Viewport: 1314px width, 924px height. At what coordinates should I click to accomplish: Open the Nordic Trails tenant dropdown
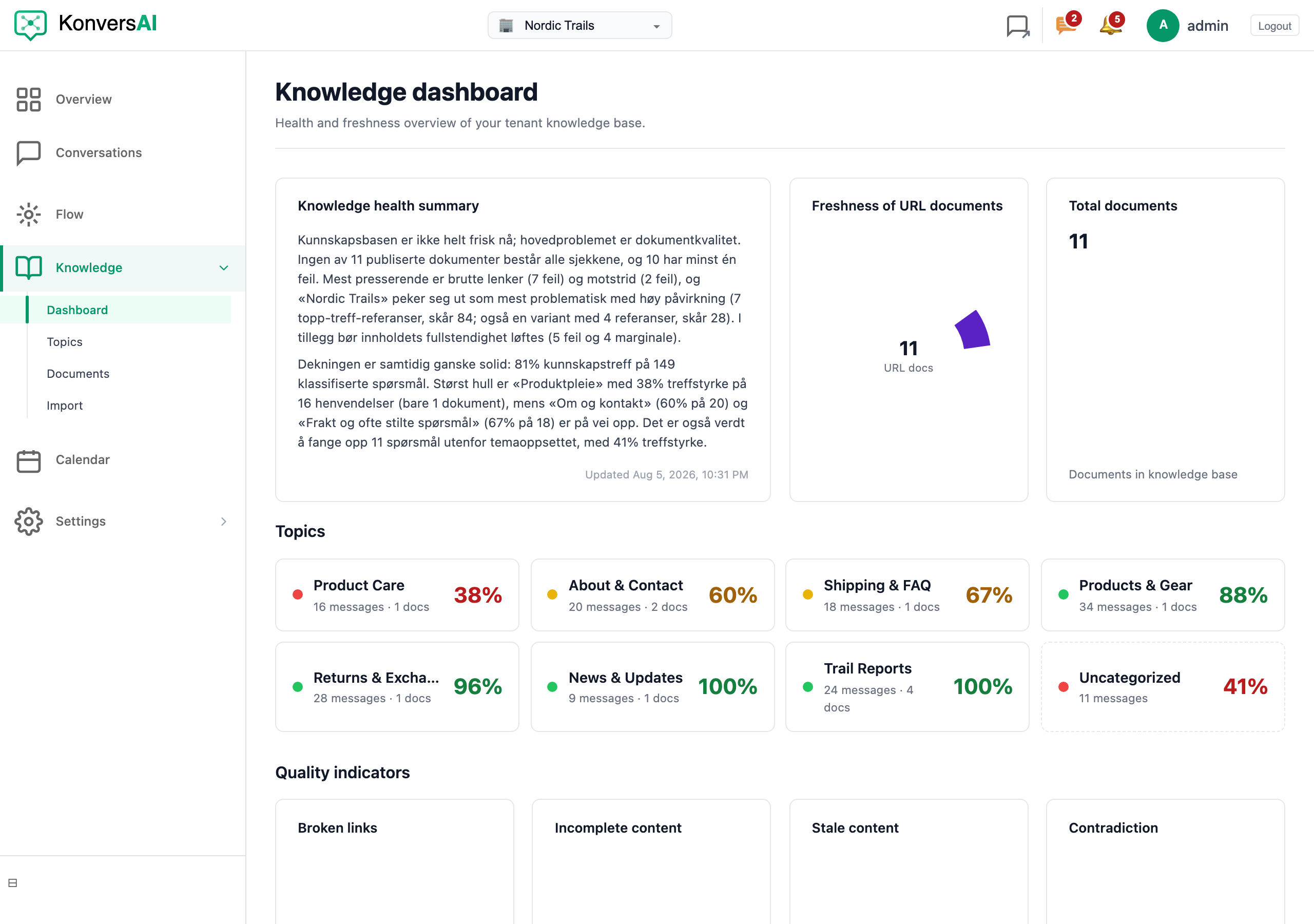click(579, 25)
